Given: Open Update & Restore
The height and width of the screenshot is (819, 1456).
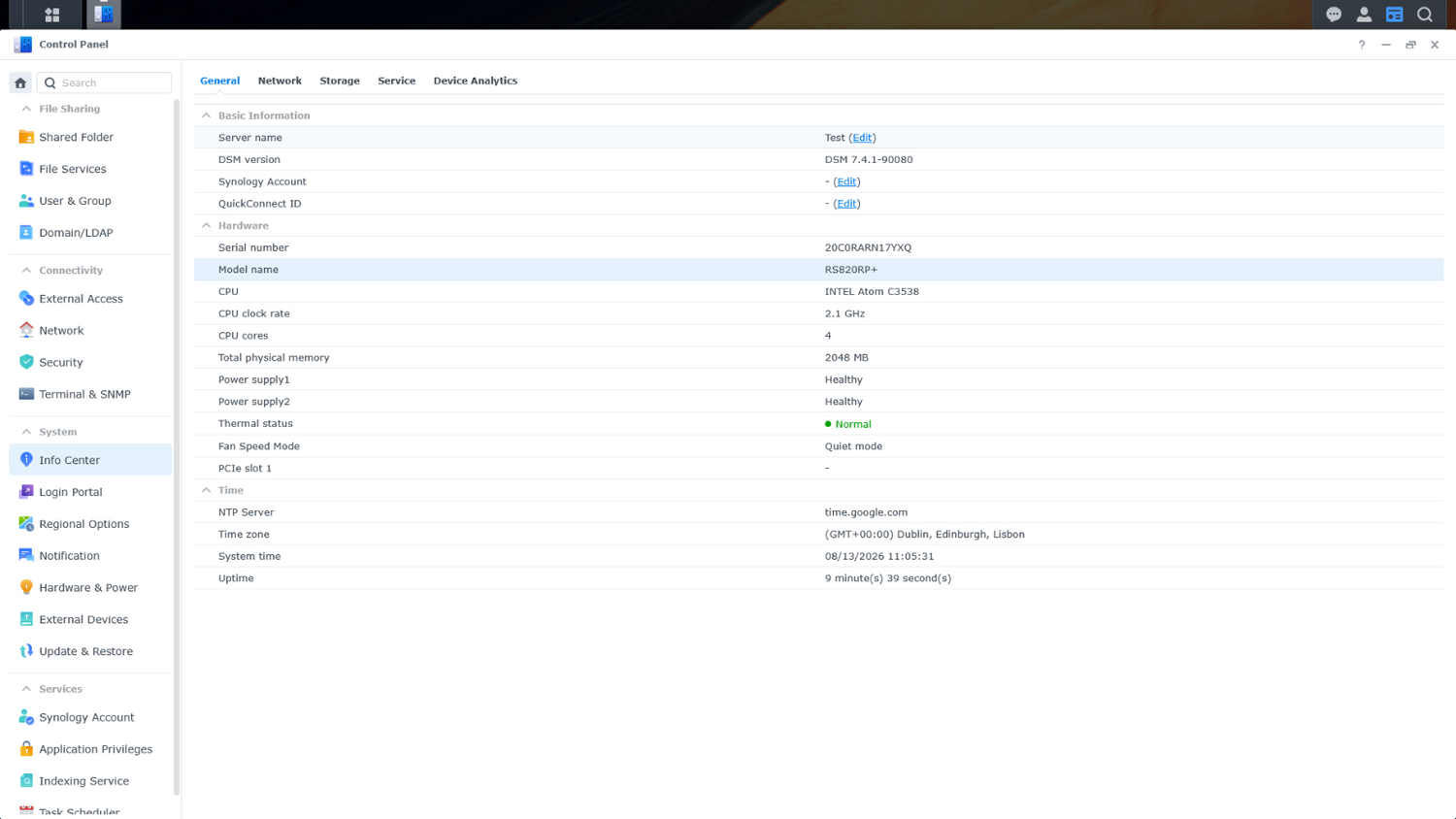Looking at the screenshot, I should 90,651.
